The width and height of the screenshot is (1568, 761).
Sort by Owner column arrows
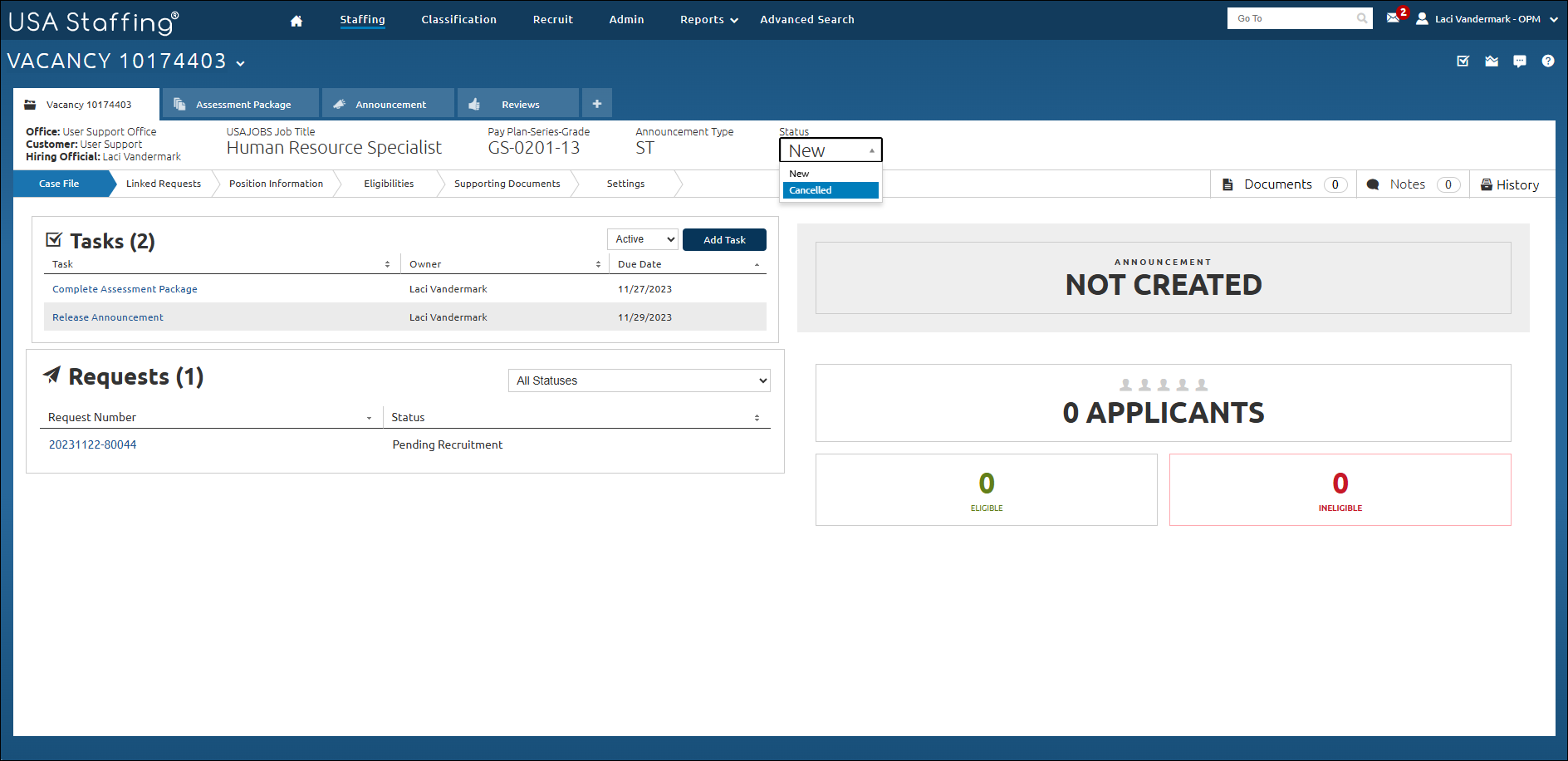point(598,264)
